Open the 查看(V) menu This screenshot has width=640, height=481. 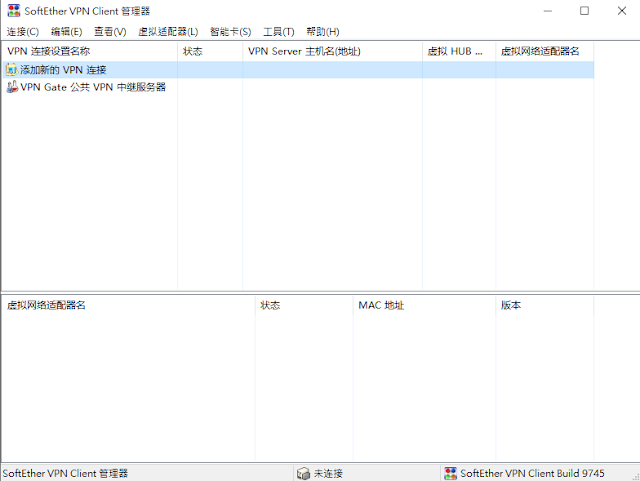pyautogui.click(x=110, y=31)
